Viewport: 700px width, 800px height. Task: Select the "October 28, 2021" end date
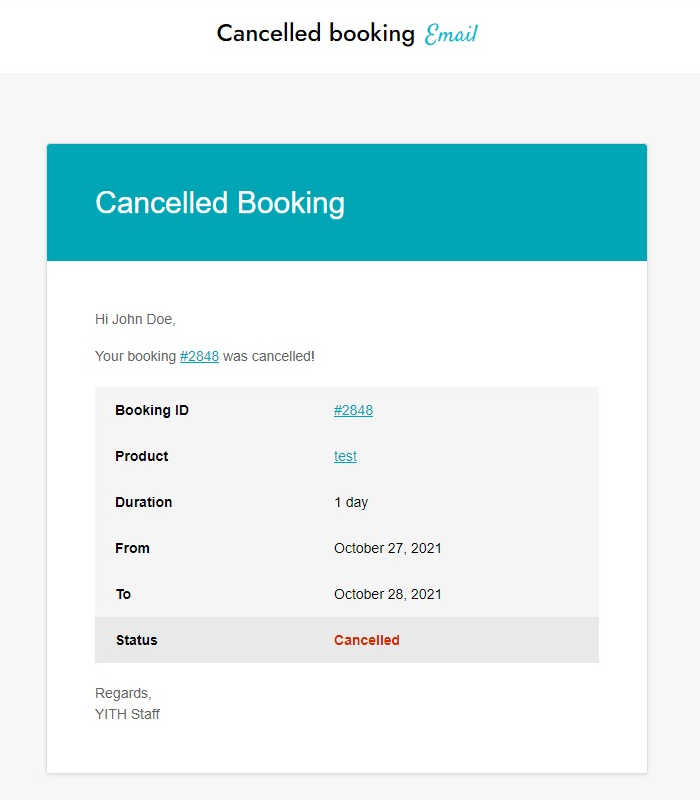pyautogui.click(x=387, y=594)
